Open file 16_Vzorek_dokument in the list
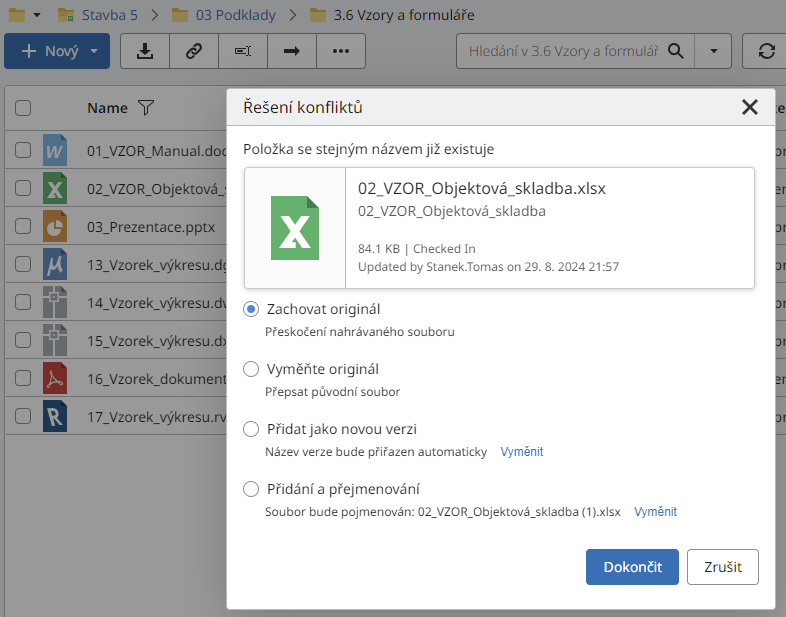This screenshot has height=617, width=786. click(156, 379)
